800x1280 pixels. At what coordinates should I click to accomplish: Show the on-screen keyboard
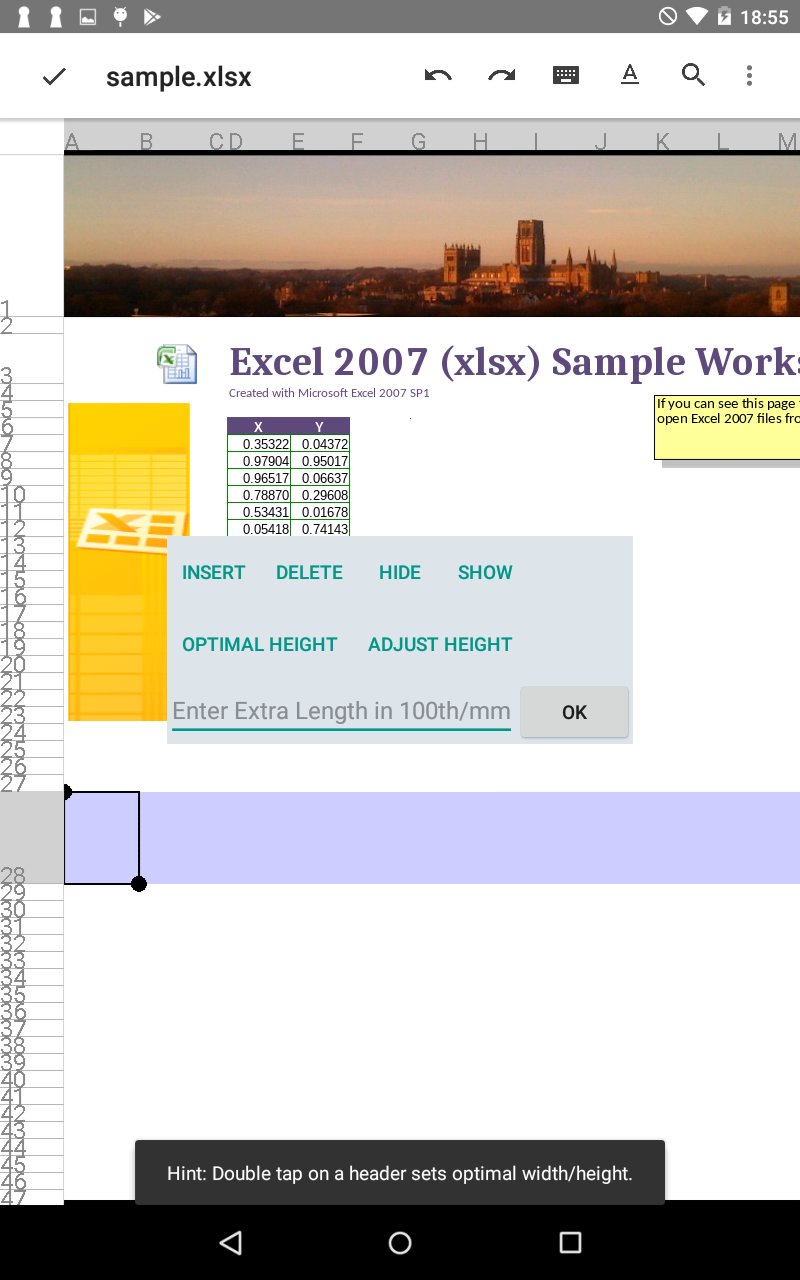pos(566,75)
